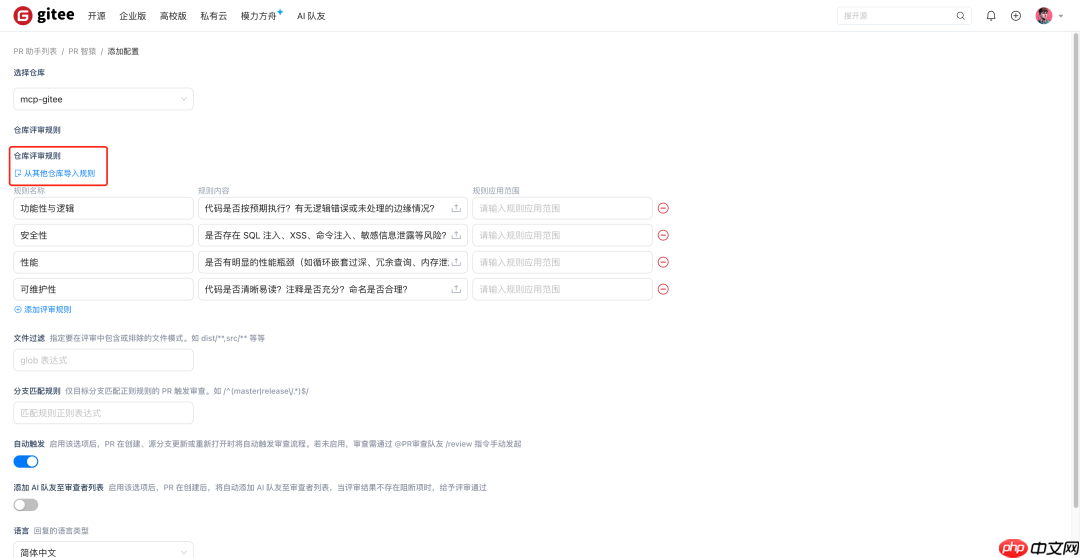This screenshot has height=558, width=1080.
Task: Edit the 安全性 rule name field
Action: [x=103, y=235]
